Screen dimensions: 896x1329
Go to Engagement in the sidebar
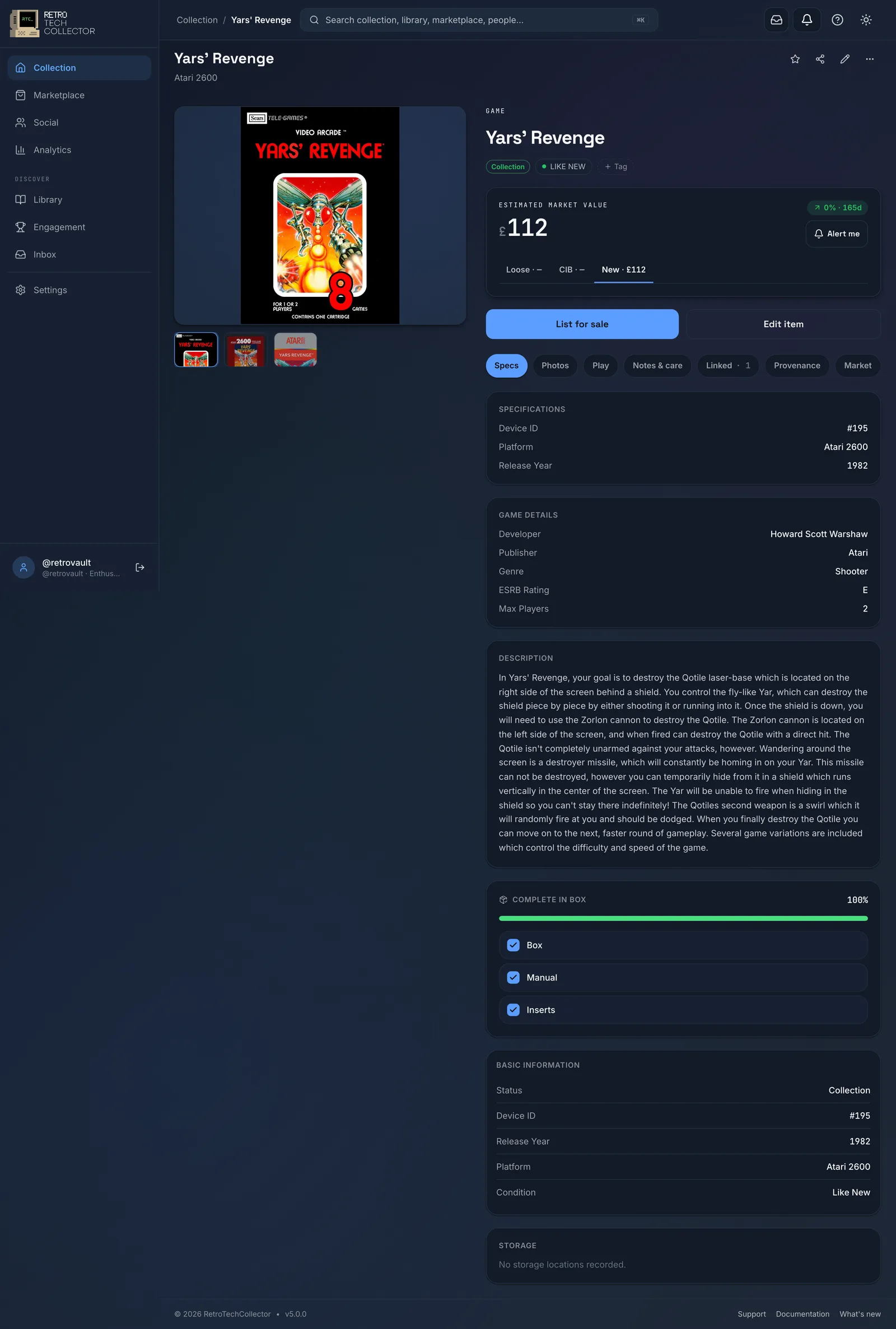[80, 227]
